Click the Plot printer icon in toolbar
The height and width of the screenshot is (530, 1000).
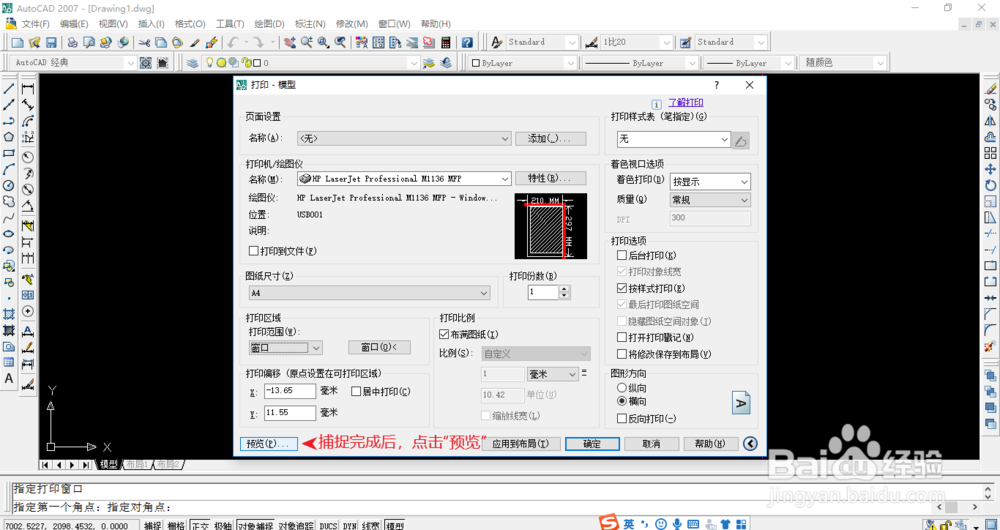click(x=73, y=43)
